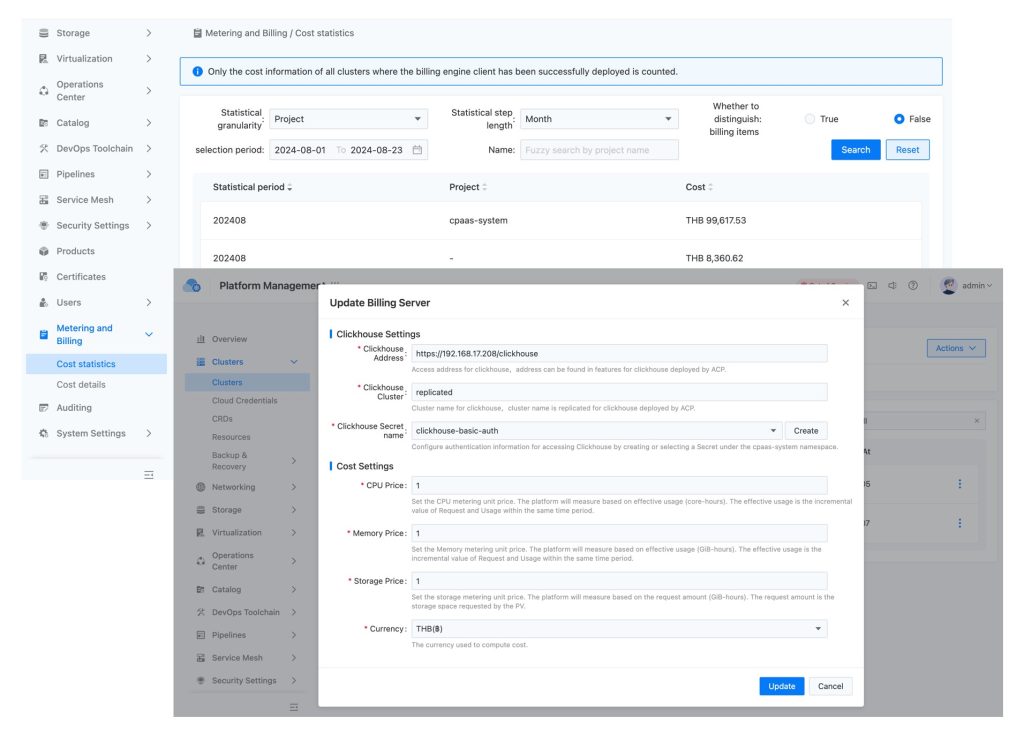Click the help question mark icon
1024x733 pixels.
[913, 286]
